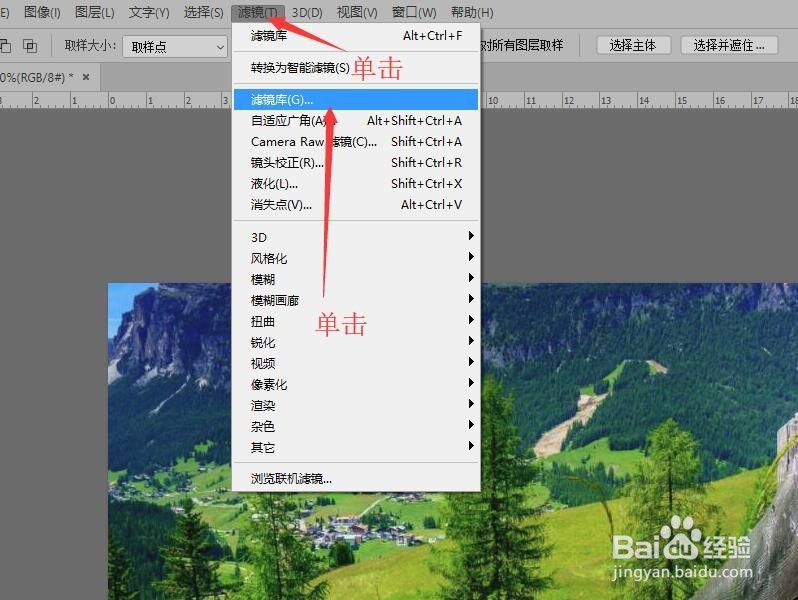The image size is (798, 600).
Task: Click 浏览联机滤镜... menu entry
Action: click(356, 479)
